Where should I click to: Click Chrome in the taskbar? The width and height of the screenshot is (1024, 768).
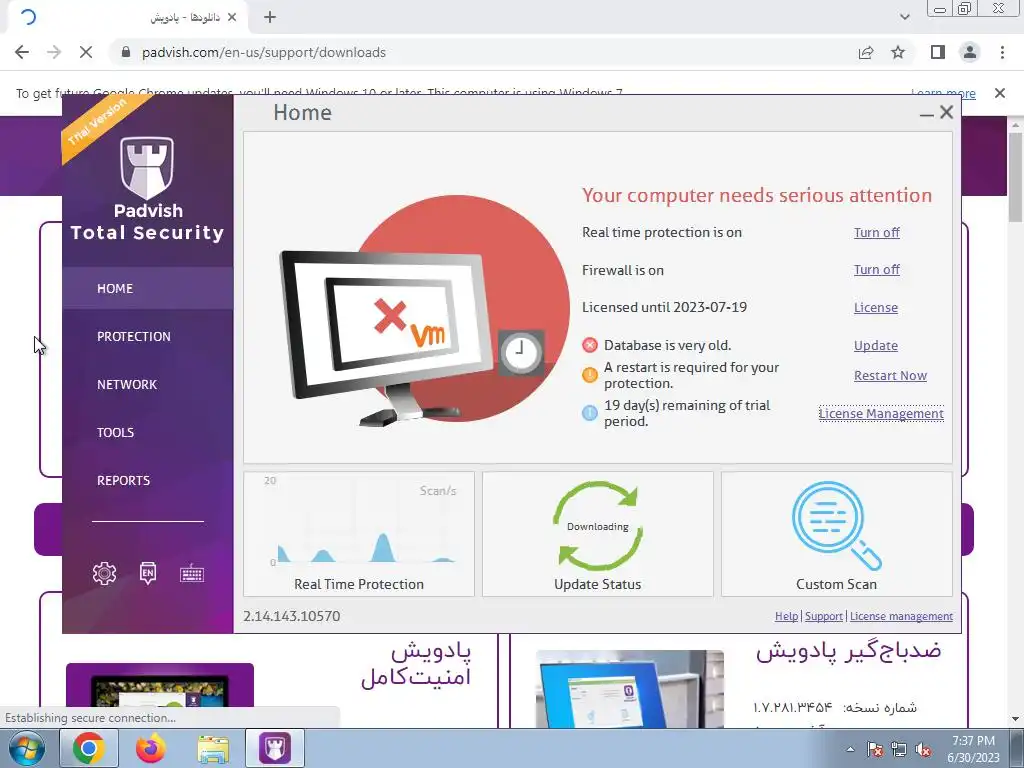pos(88,748)
